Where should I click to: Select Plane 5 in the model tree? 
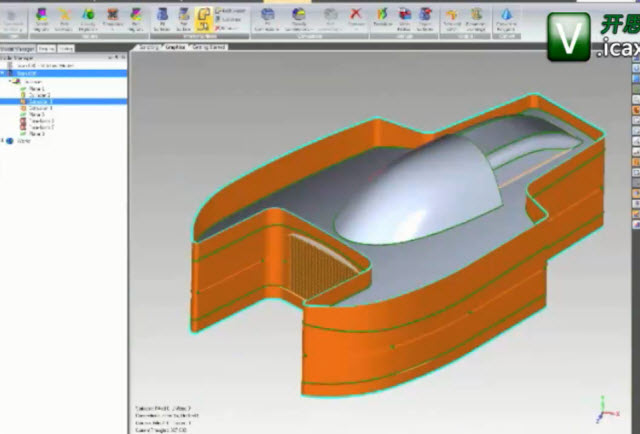(x=37, y=115)
